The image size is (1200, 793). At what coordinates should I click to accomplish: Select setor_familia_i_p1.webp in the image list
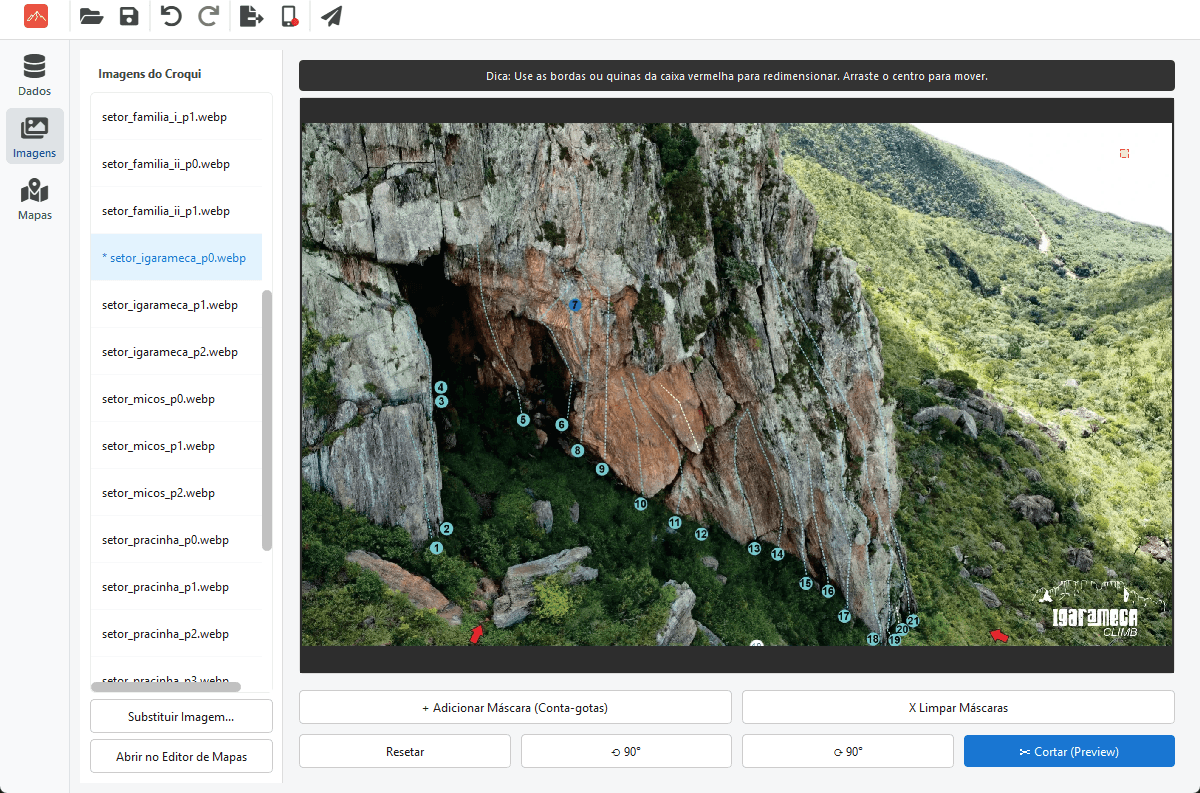[176, 117]
